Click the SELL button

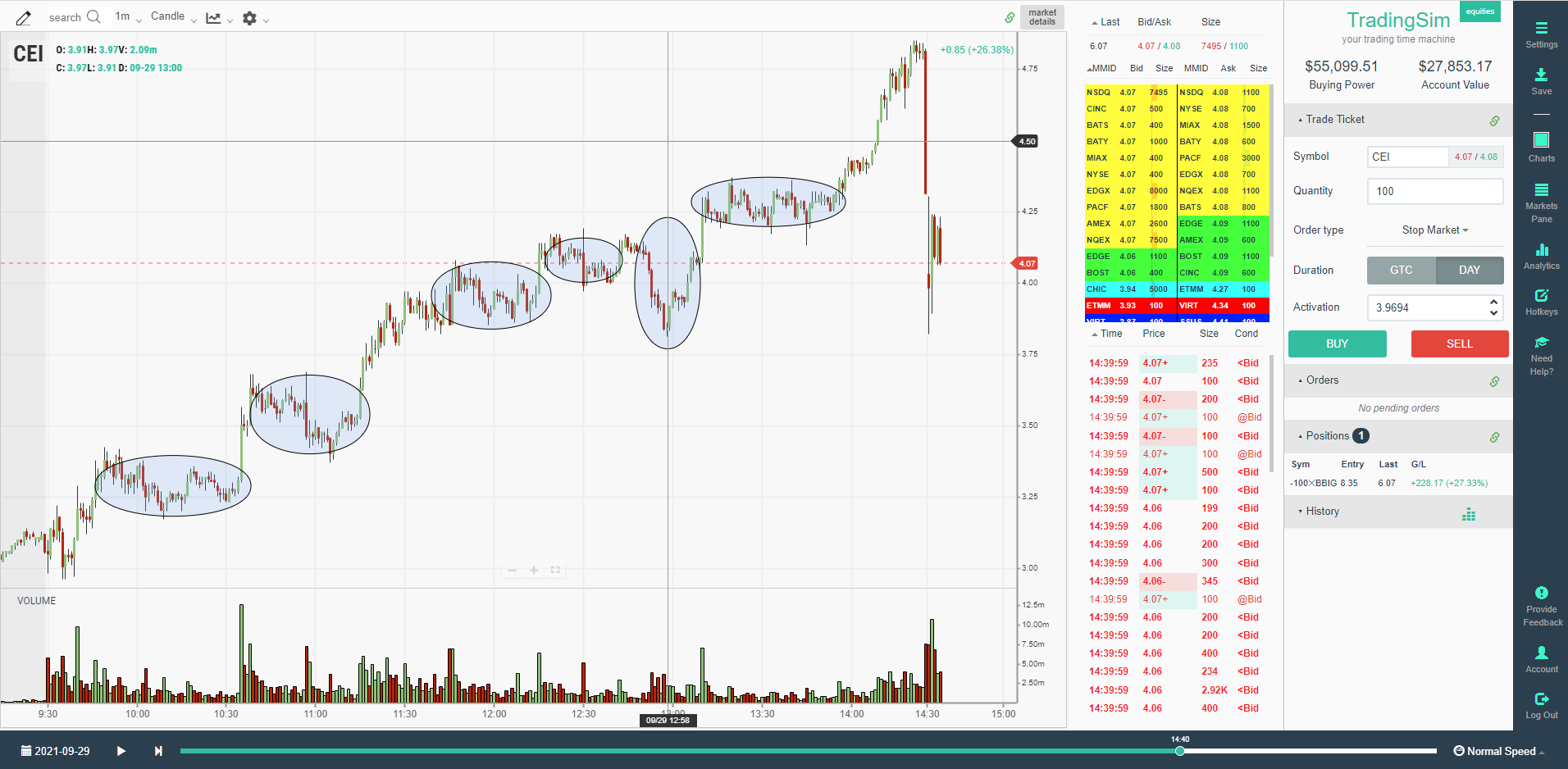1459,344
